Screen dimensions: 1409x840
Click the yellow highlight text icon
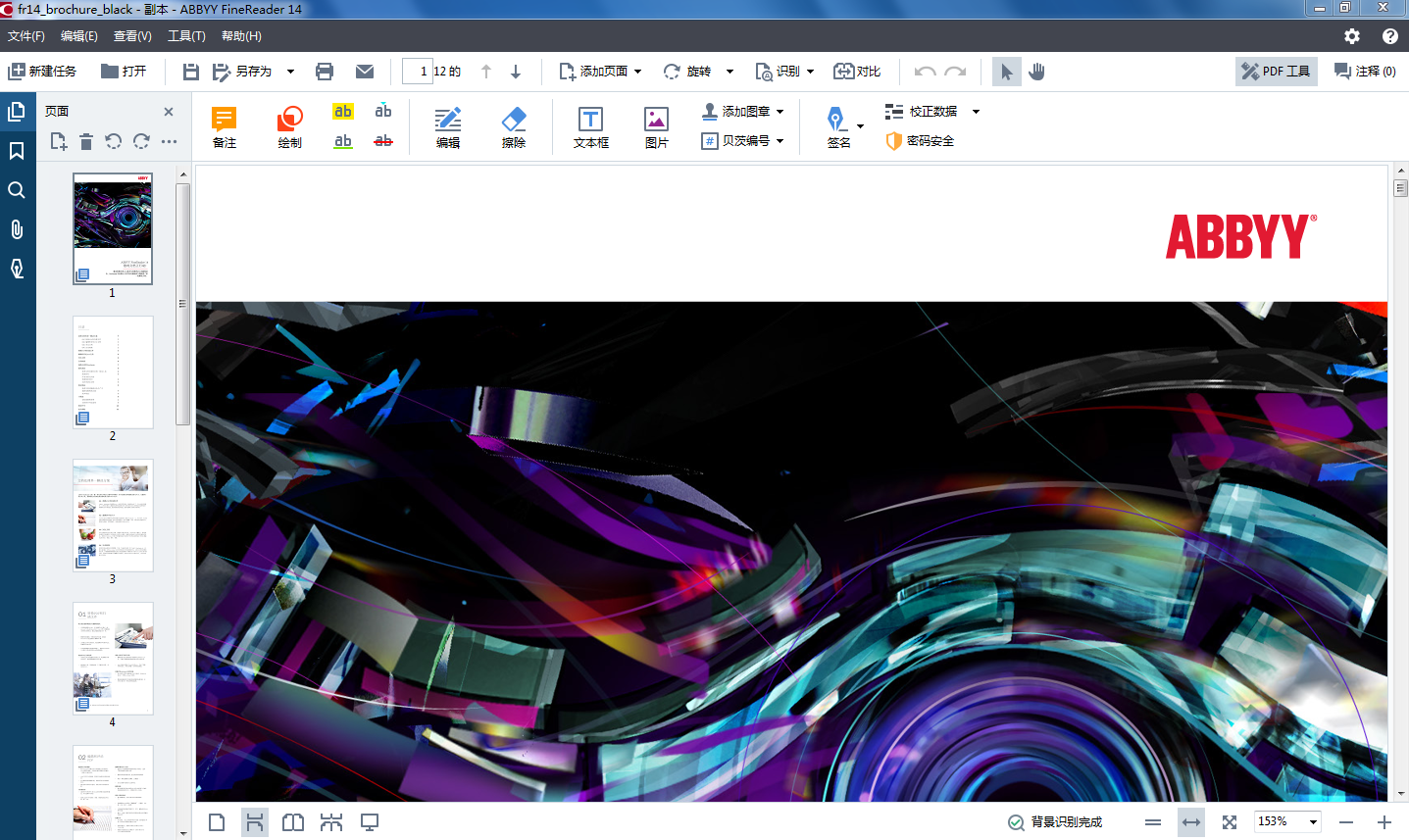click(342, 112)
